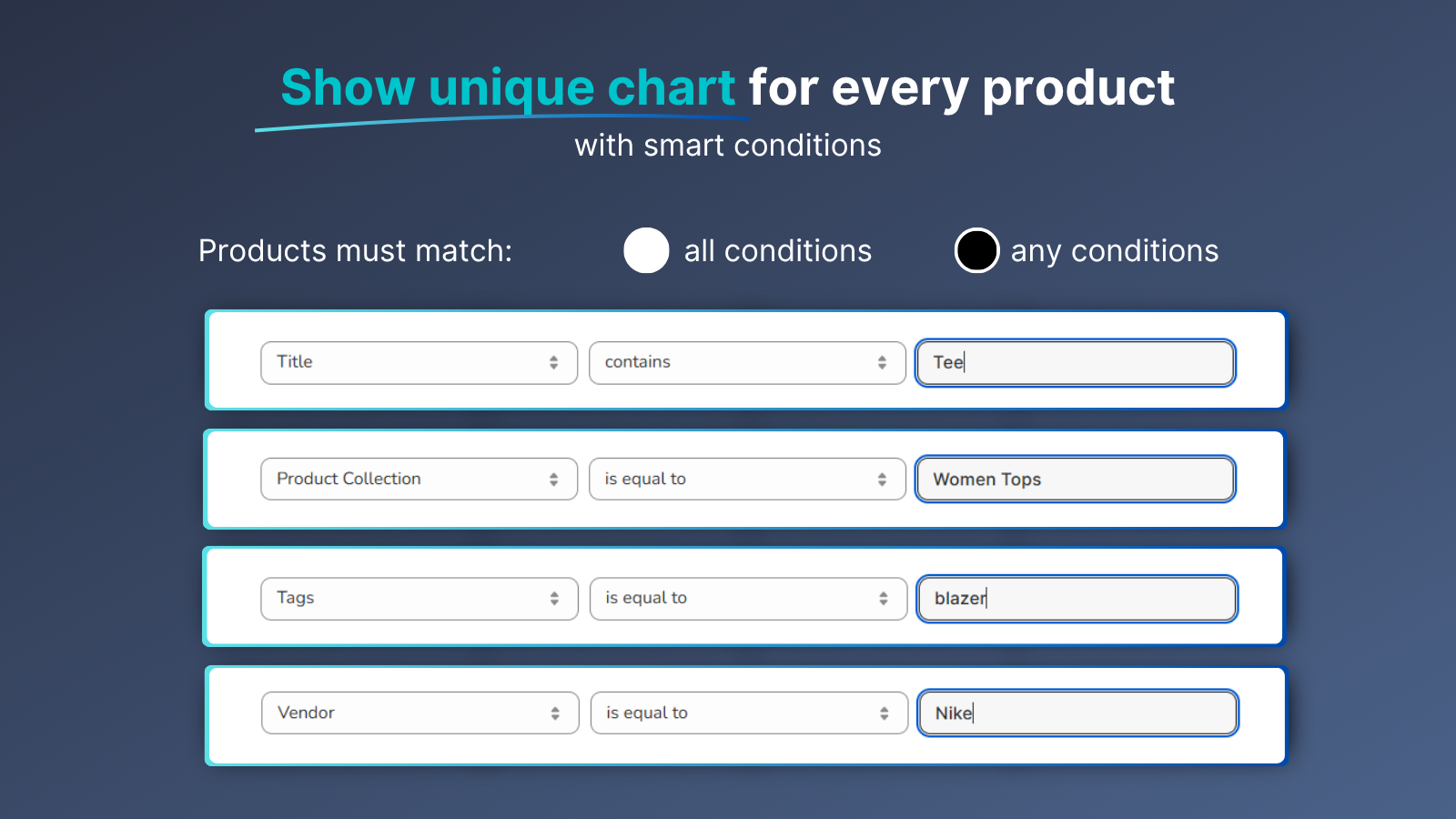This screenshot has width=1456, height=819.
Task: Select the "any conditions" radio button
Action: 976,250
